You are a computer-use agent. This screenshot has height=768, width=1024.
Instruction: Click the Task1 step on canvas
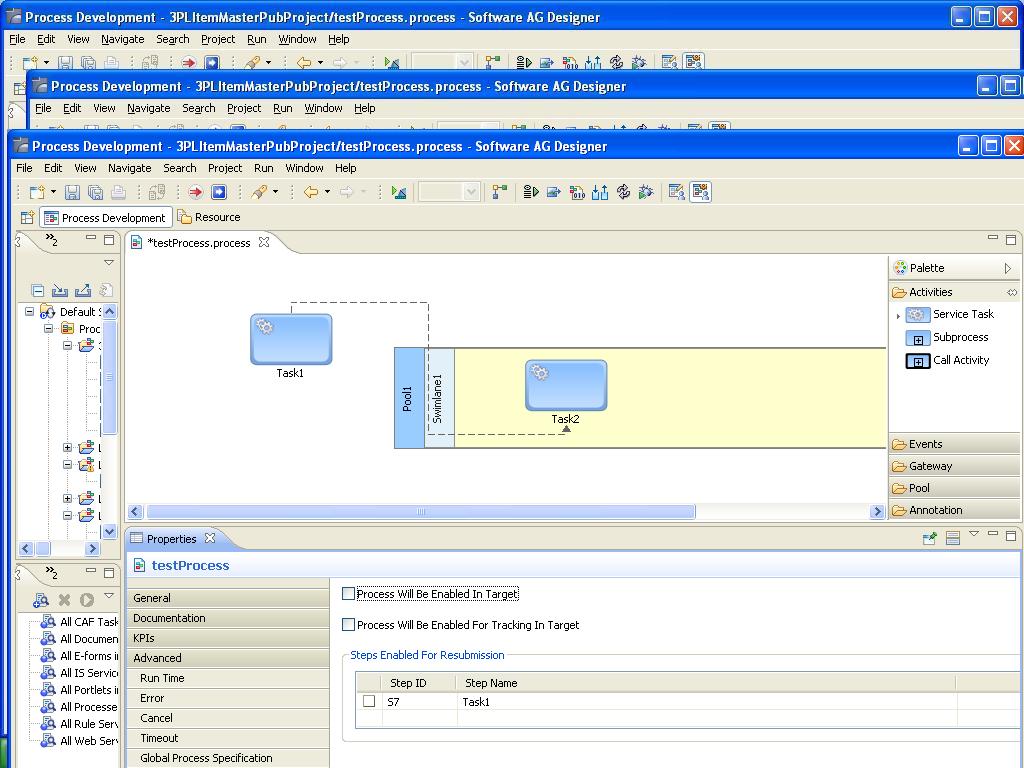[x=291, y=339]
